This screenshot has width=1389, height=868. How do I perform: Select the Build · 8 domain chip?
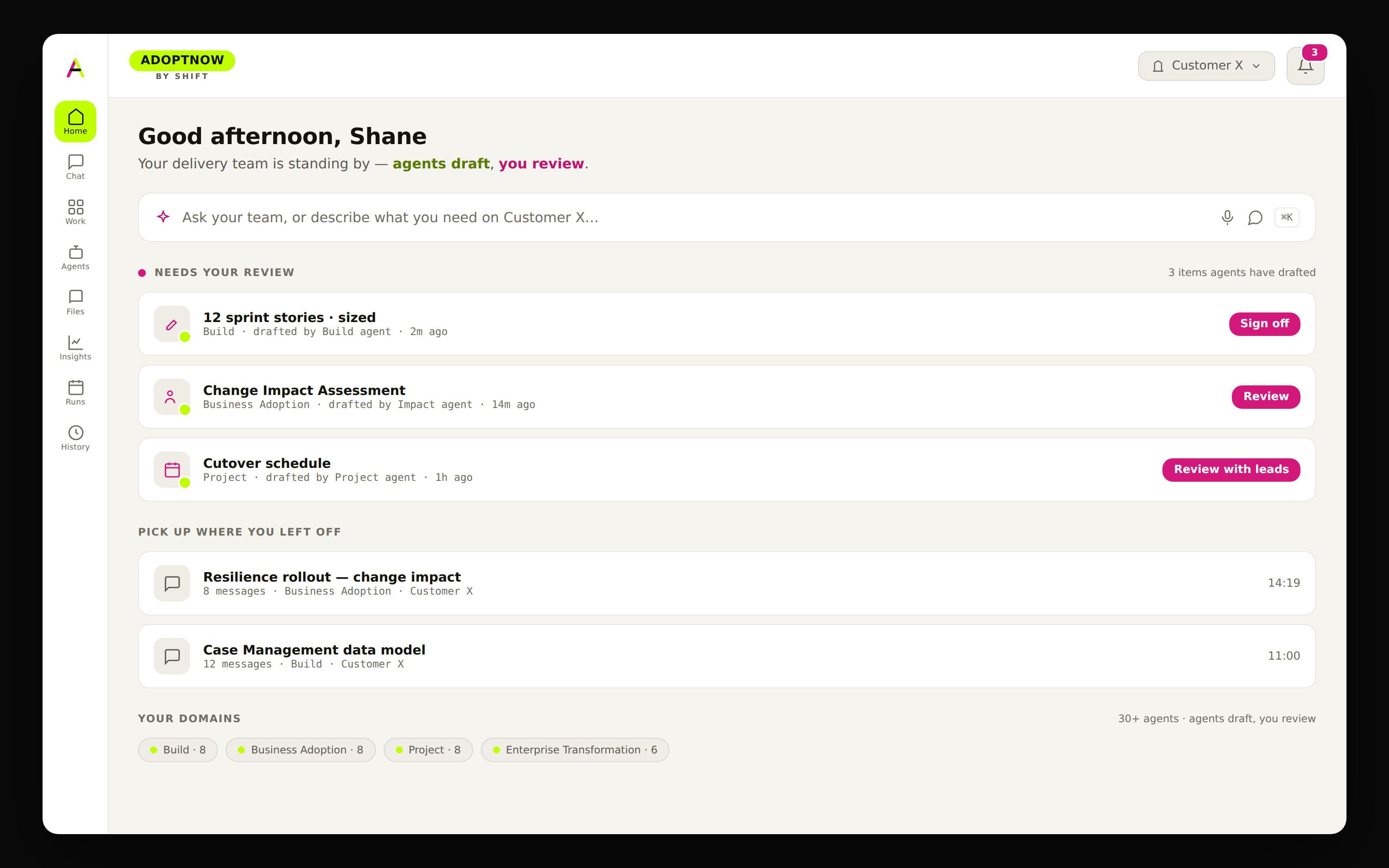pyautogui.click(x=178, y=750)
